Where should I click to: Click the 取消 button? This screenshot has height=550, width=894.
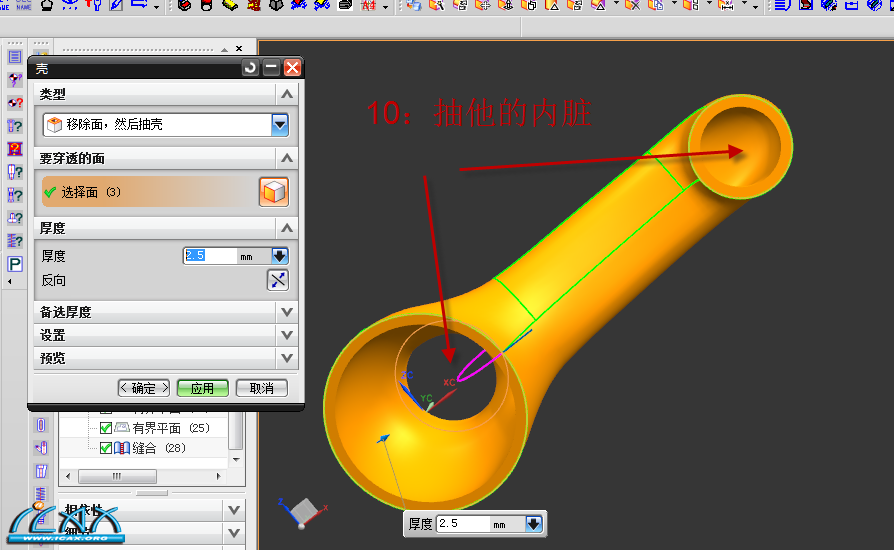(261, 388)
